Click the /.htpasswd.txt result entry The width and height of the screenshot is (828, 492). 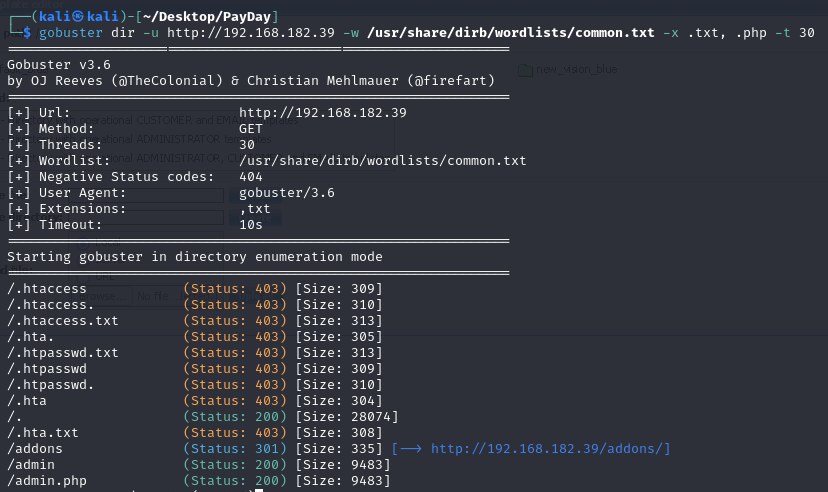click(62, 353)
